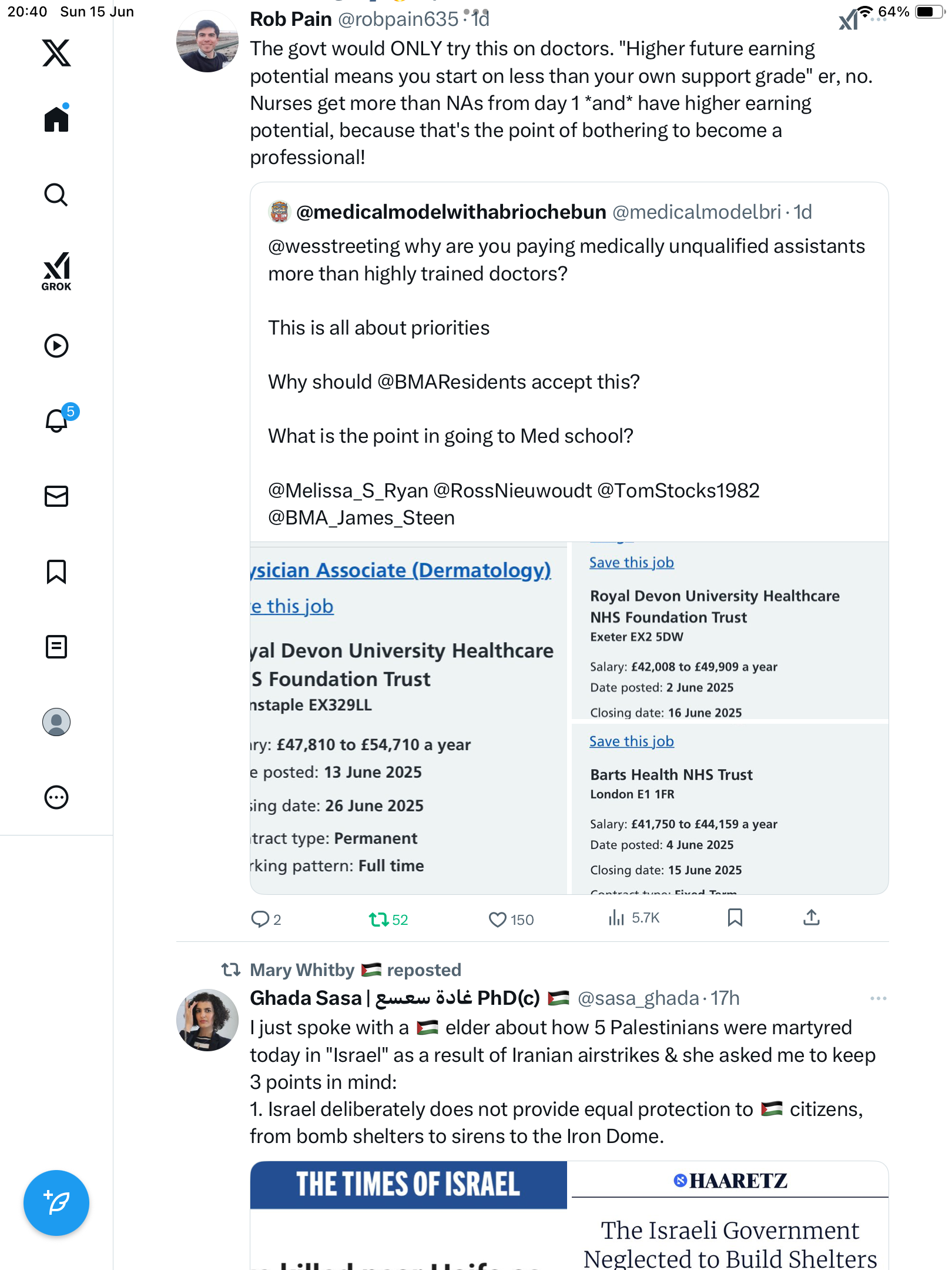This screenshot has width=952, height=1270.
Task: Open Messages envelope icon
Action: [x=56, y=496]
